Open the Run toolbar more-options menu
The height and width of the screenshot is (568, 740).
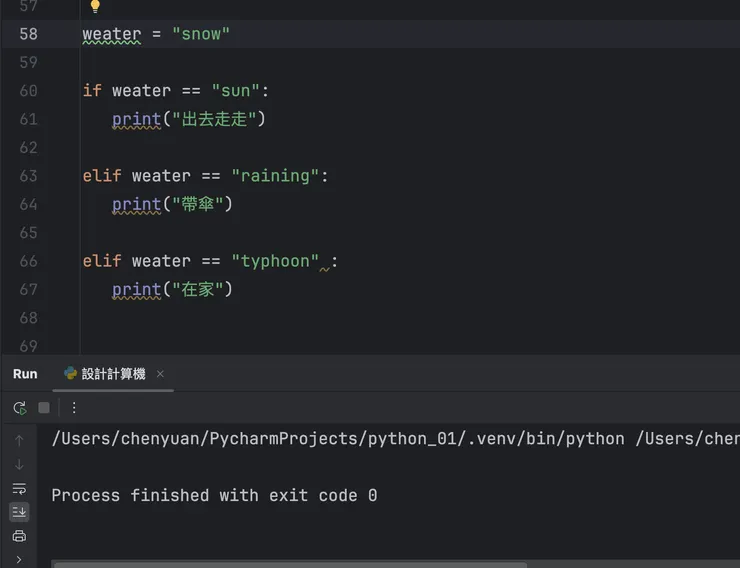click(x=73, y=408)
